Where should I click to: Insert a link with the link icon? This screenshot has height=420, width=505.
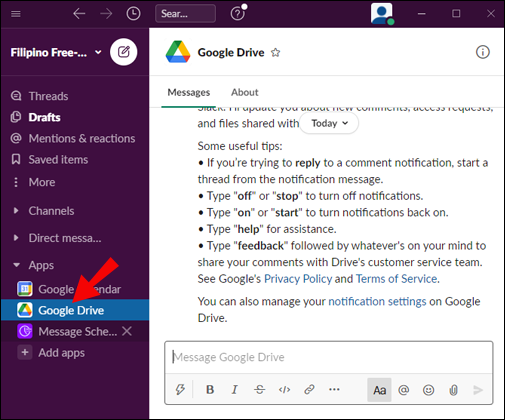pos(309,389)
